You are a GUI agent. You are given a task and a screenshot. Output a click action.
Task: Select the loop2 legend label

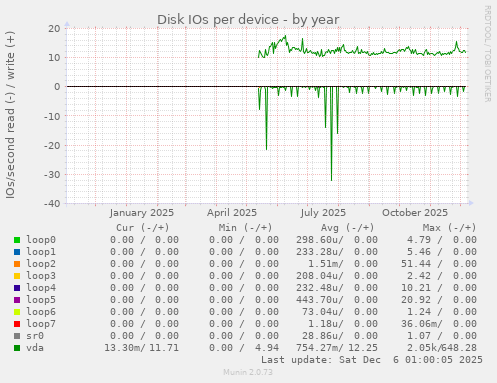click(41, 264)
